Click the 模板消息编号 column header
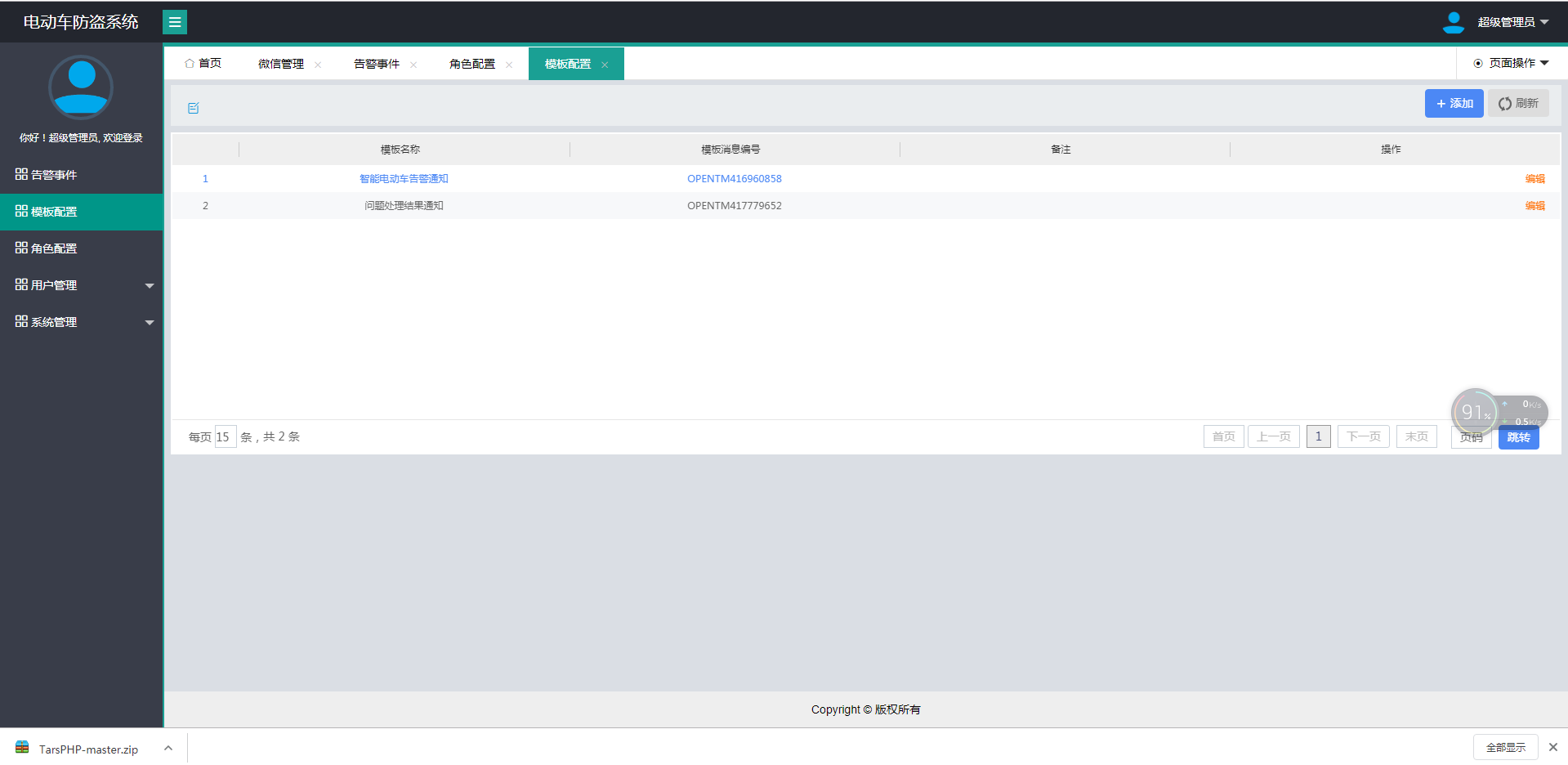 coord(730,150)
